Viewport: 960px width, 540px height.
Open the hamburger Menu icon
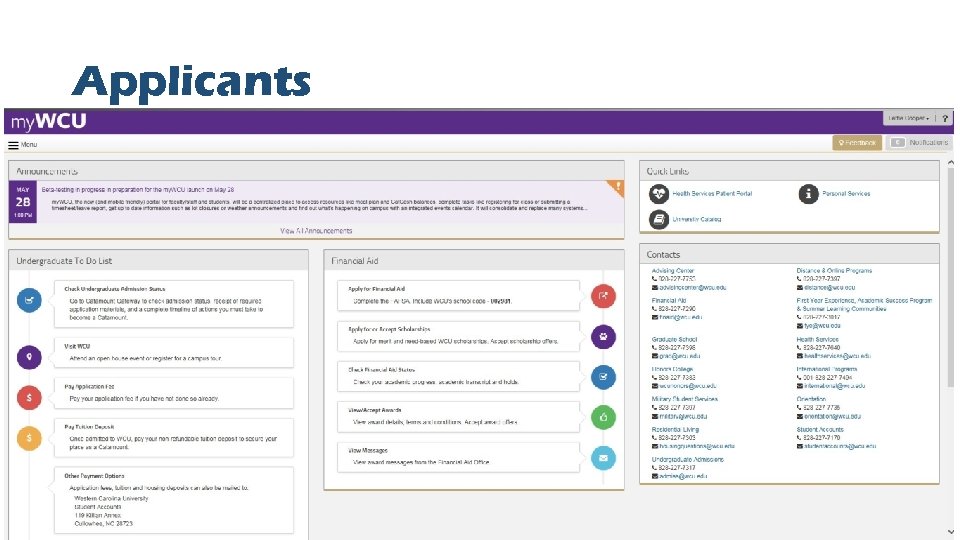click(13, 145)
